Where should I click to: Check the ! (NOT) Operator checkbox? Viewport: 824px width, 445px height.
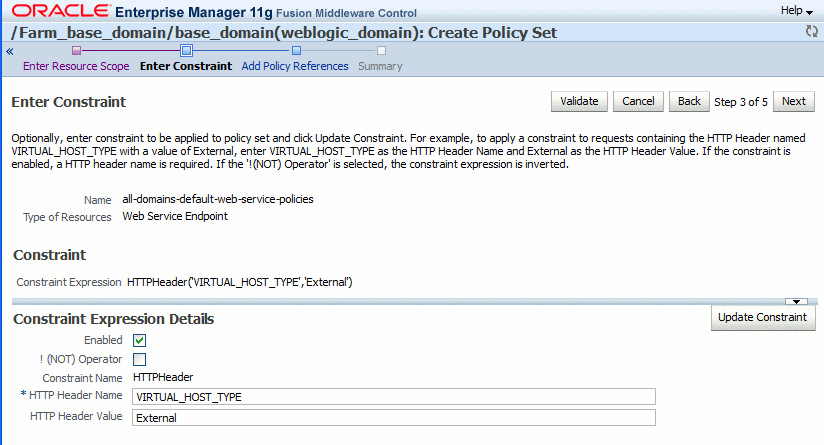[139, 359]
